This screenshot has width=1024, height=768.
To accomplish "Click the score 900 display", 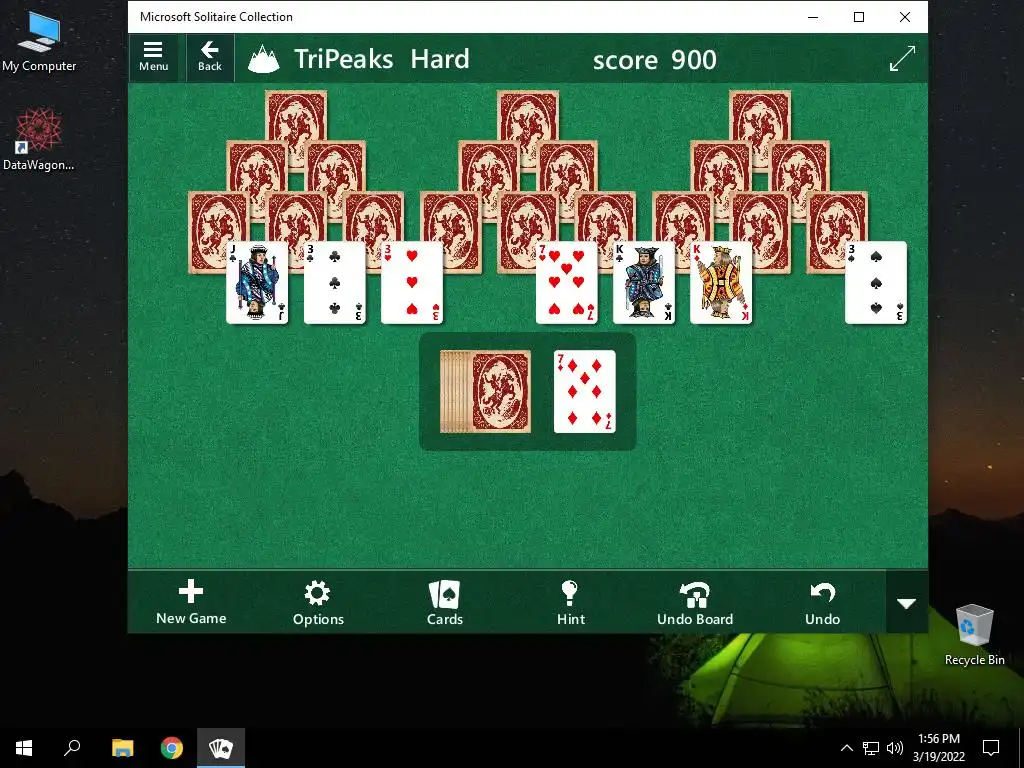I will pyautogui.click(x=654, y=60).
